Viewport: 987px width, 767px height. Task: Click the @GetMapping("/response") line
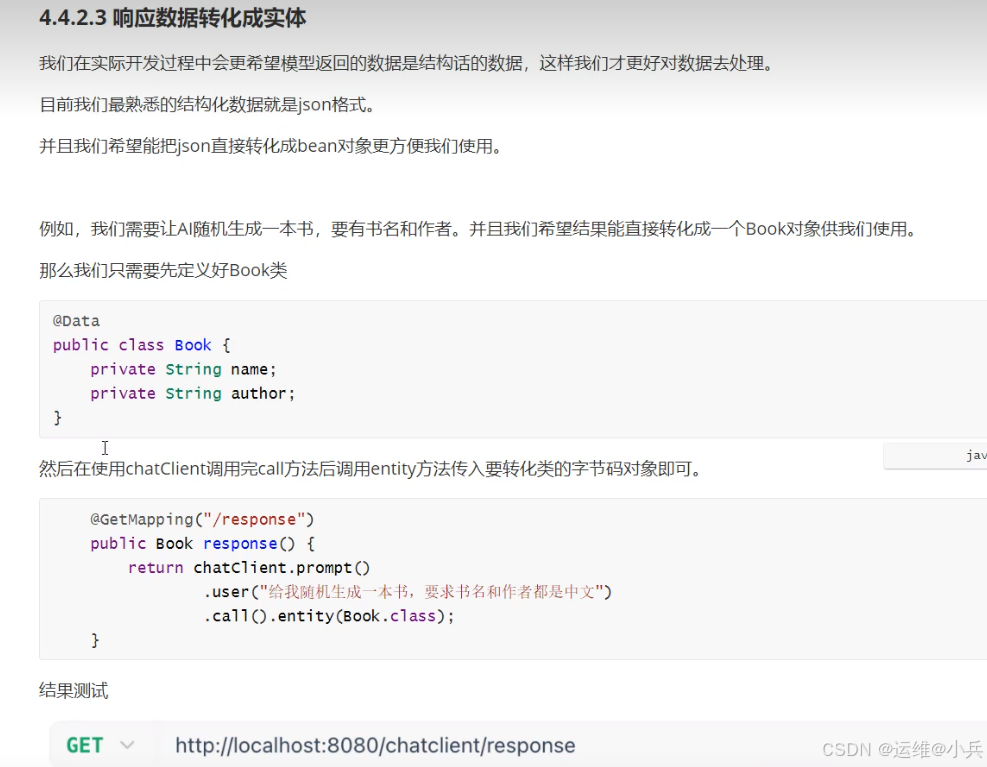[x=201, y=520]
